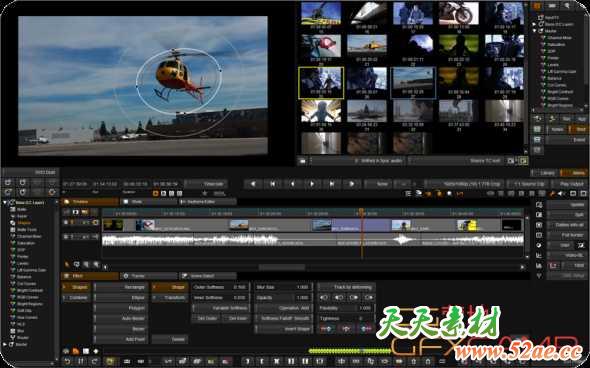Jump to the previous shot

point(272,184)
